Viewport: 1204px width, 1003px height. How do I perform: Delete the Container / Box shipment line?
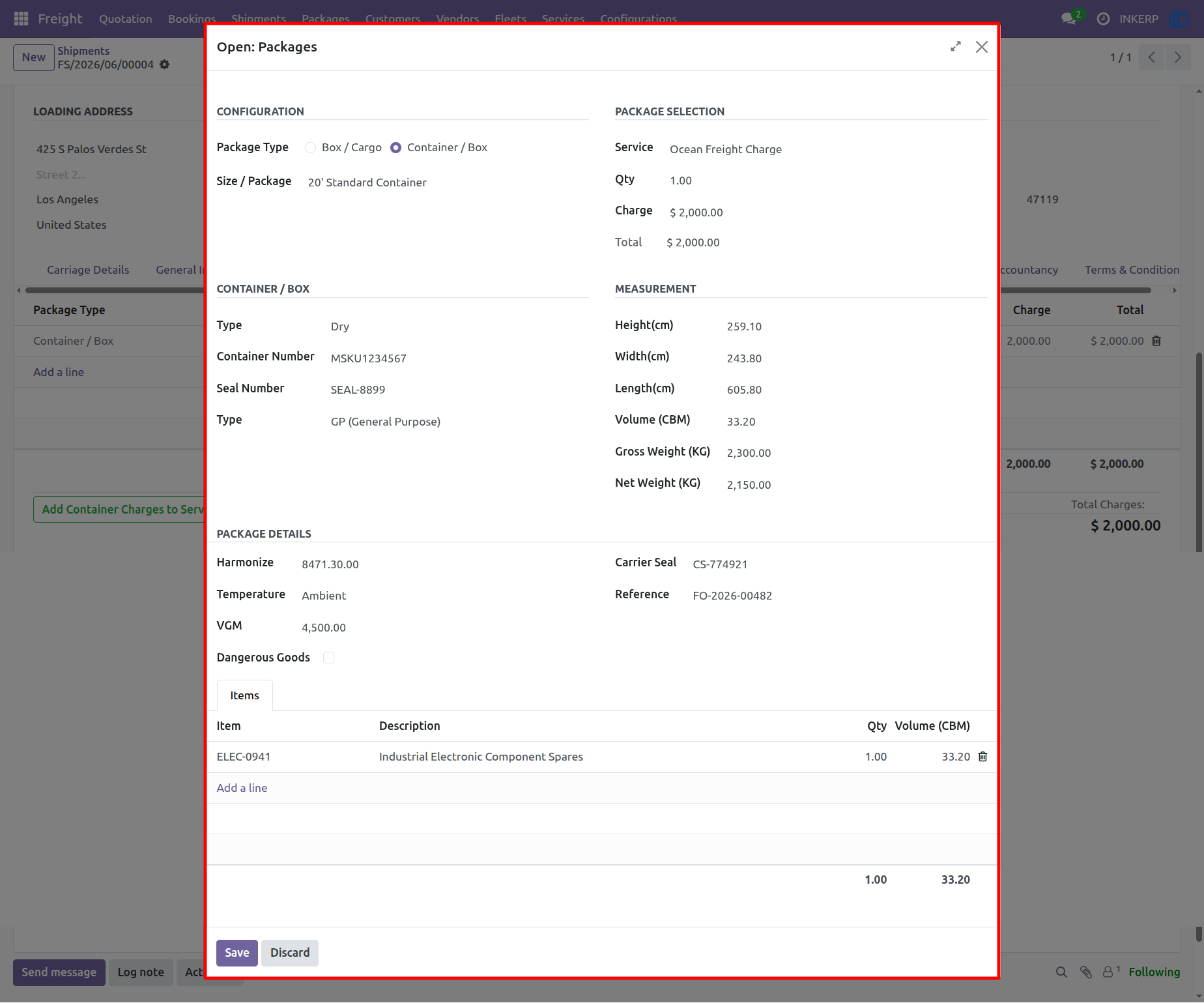coord(1156,341)
